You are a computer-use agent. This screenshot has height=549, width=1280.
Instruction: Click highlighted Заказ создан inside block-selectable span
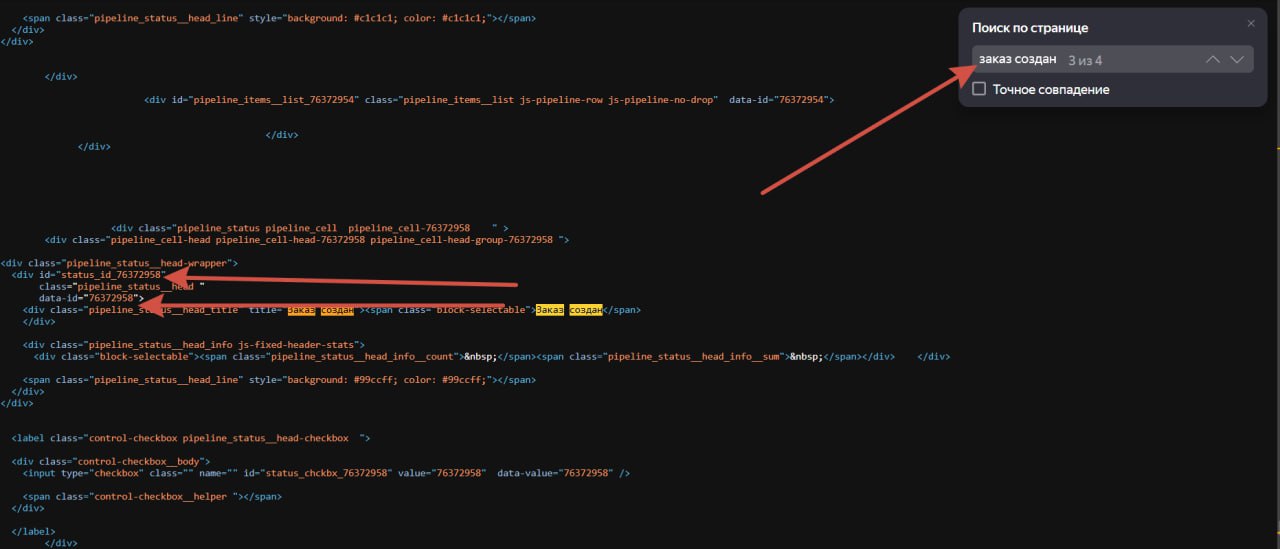point(568,310)
